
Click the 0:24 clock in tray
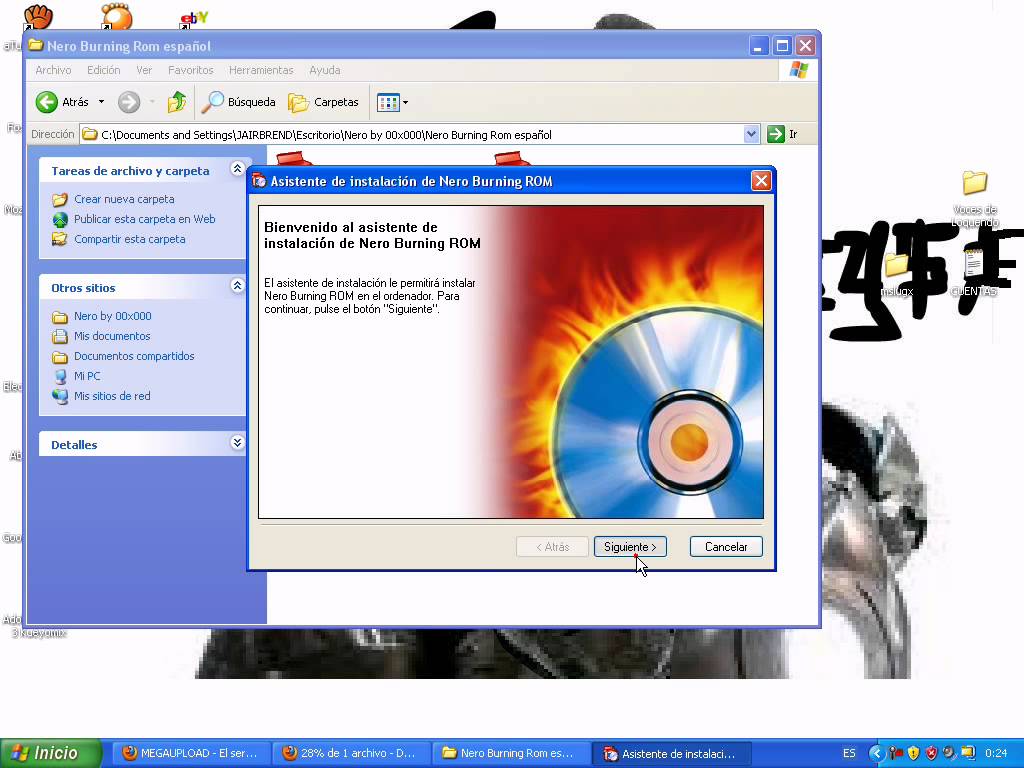pyautogui.click(x=996, y=753)
